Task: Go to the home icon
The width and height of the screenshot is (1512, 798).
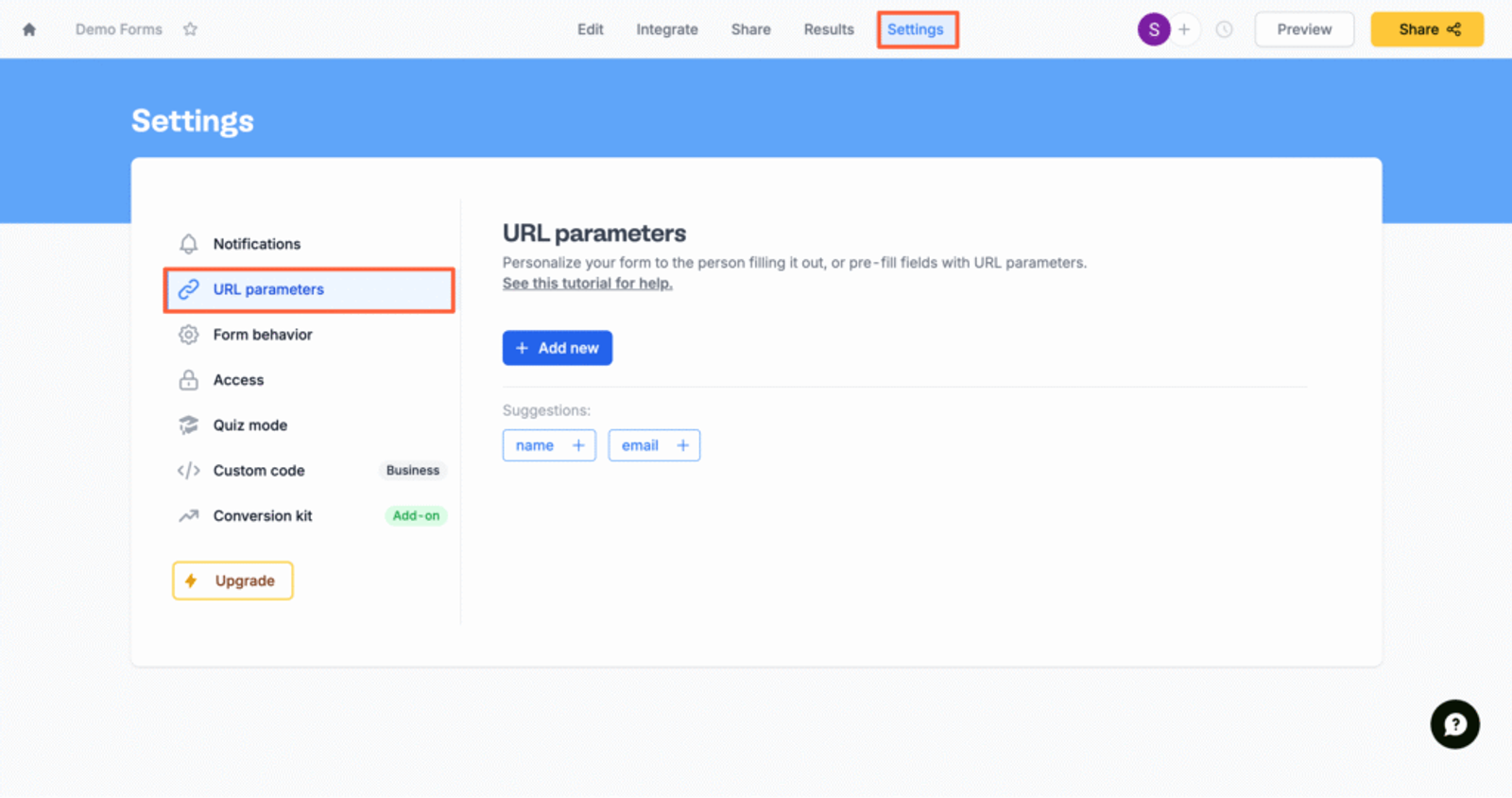Action: pos(29,29)
